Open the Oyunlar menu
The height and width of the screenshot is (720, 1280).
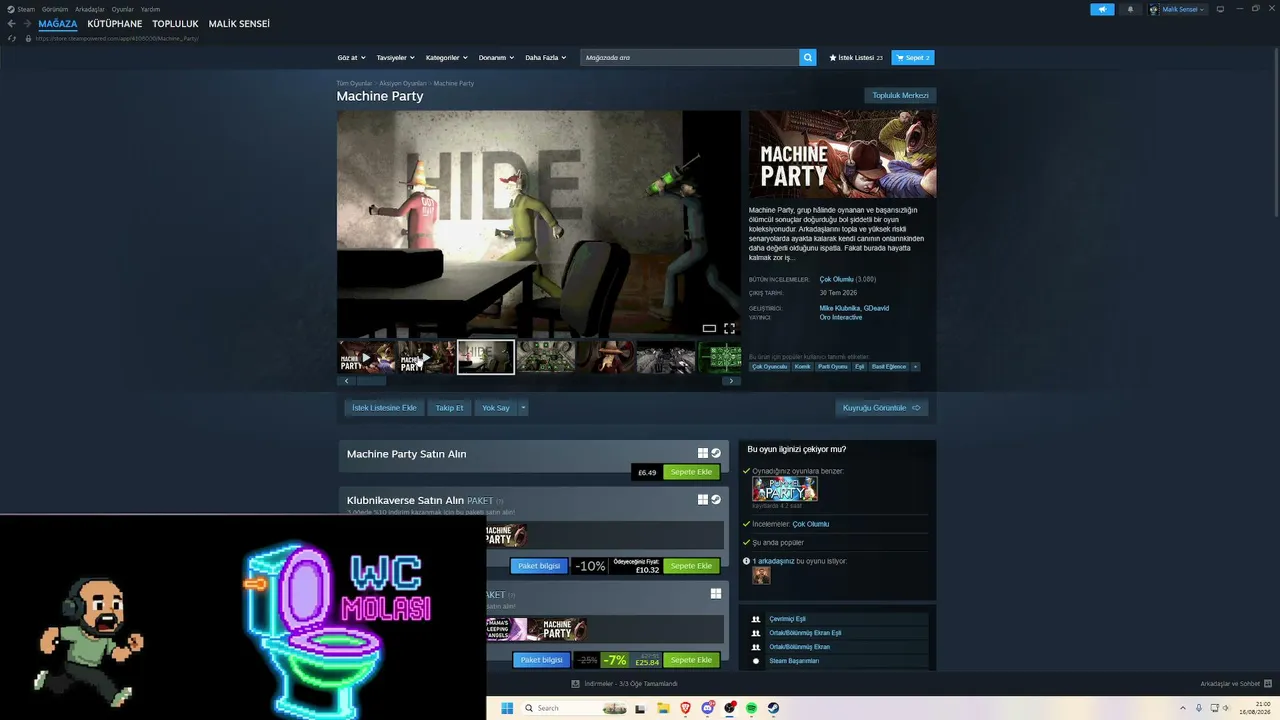pos(123,9)
